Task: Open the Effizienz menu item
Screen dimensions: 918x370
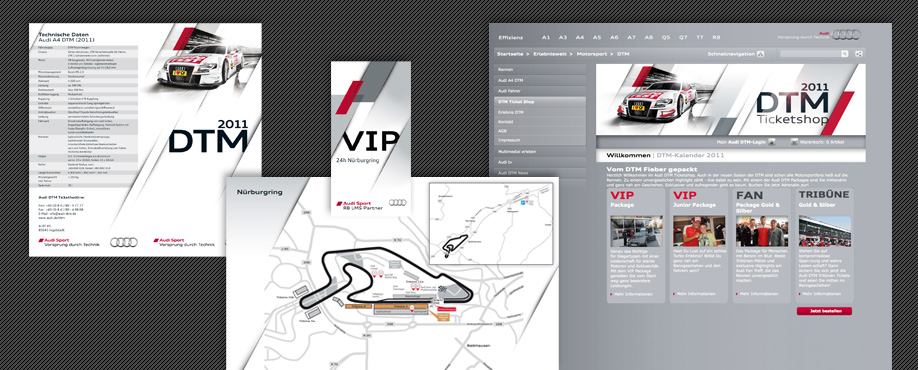Action: [511, 37]
